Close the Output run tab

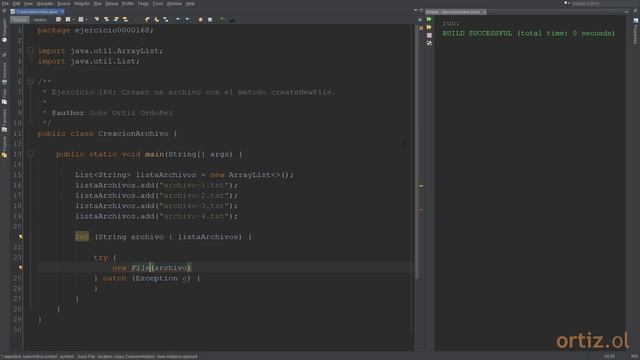[484, 12]
